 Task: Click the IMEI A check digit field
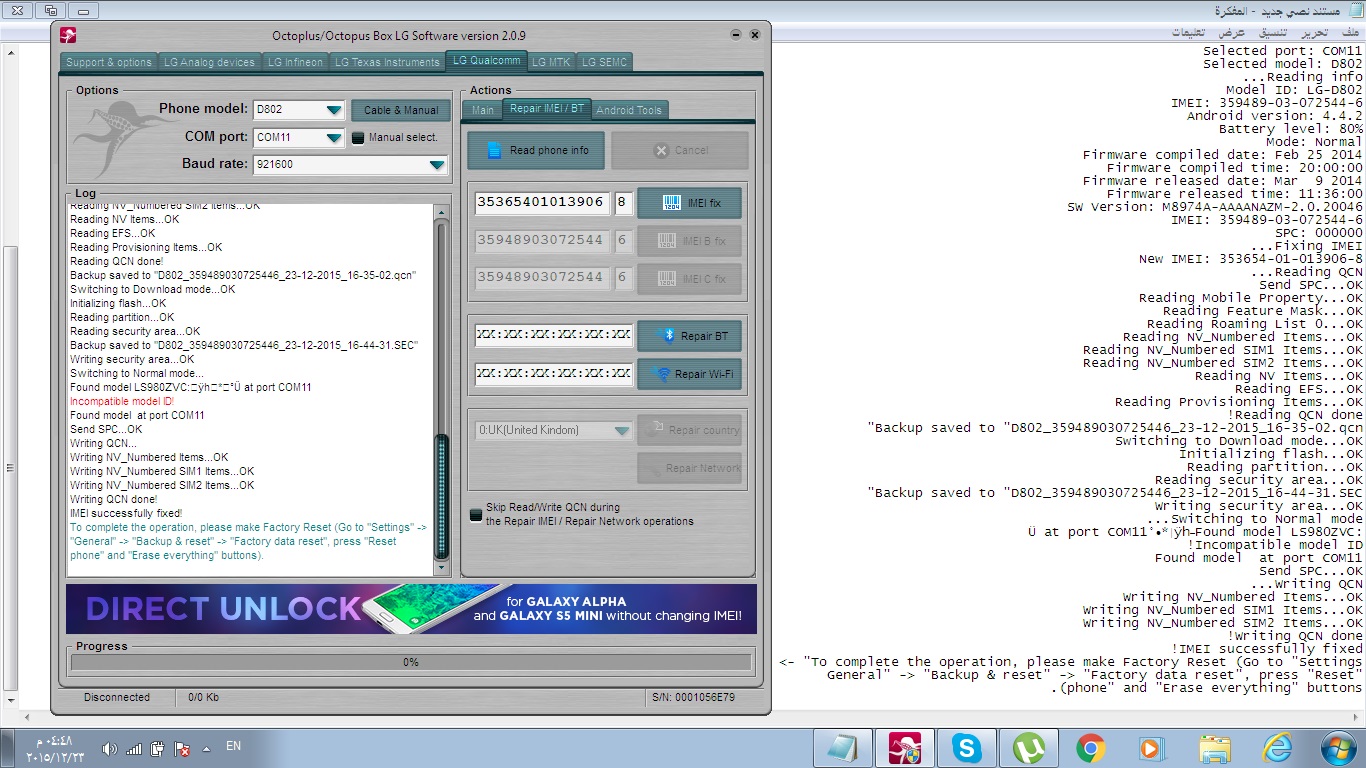point(623,202)
